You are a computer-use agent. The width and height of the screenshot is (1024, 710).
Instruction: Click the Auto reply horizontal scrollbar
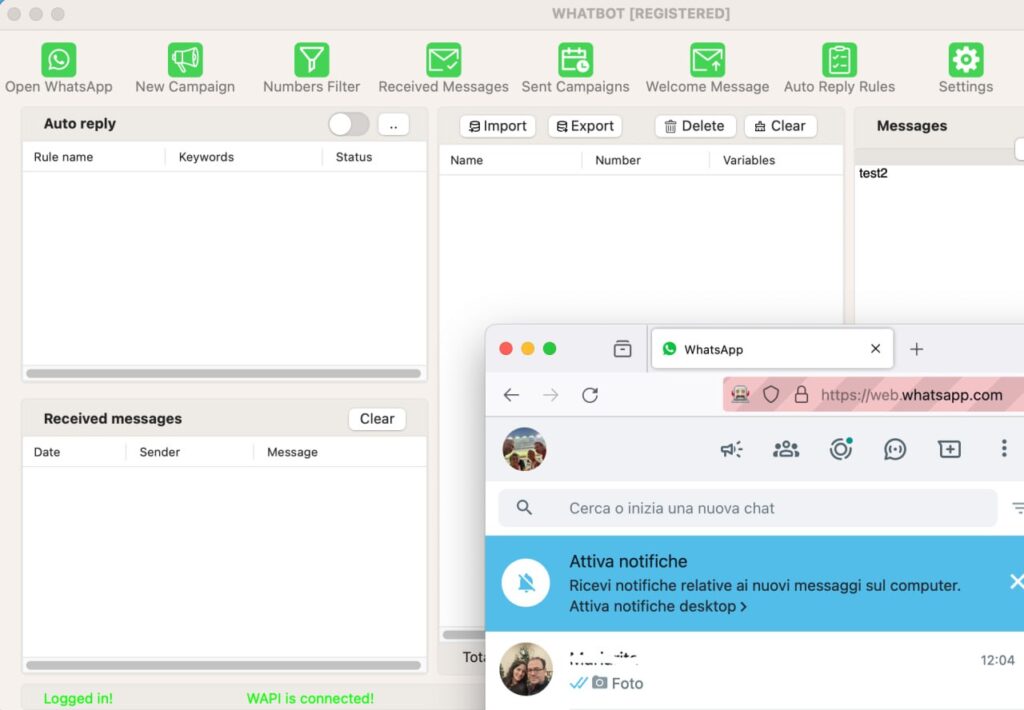pos(223,374)
